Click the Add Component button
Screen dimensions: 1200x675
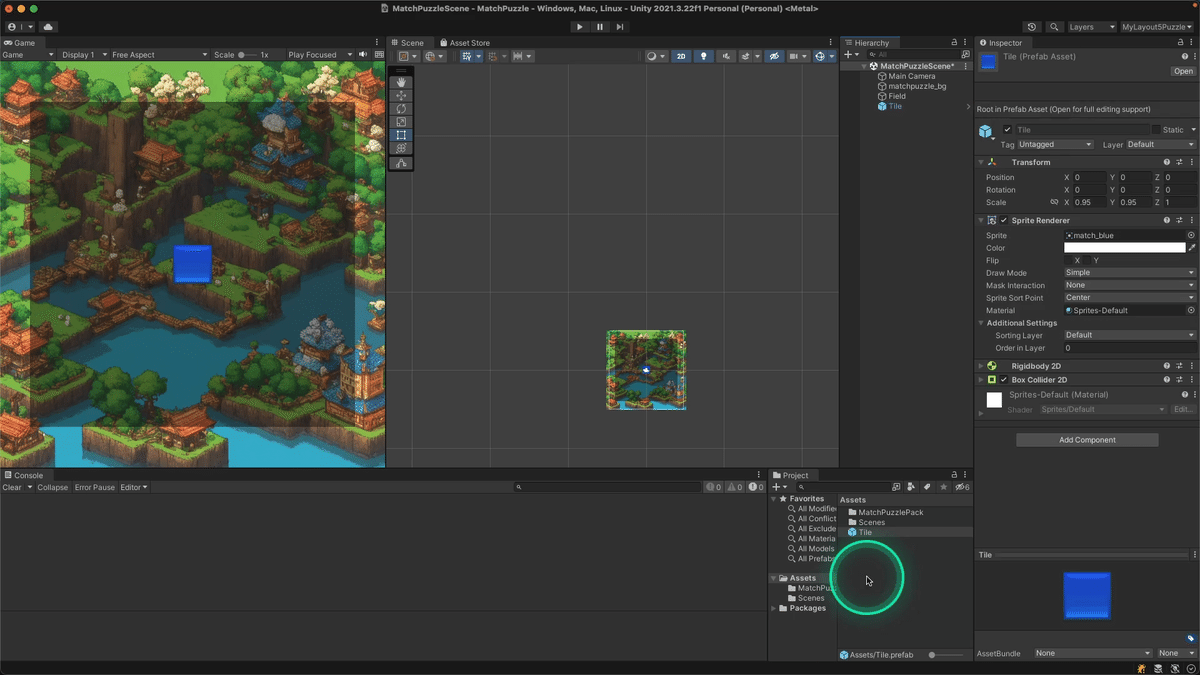coord(1087,440)
